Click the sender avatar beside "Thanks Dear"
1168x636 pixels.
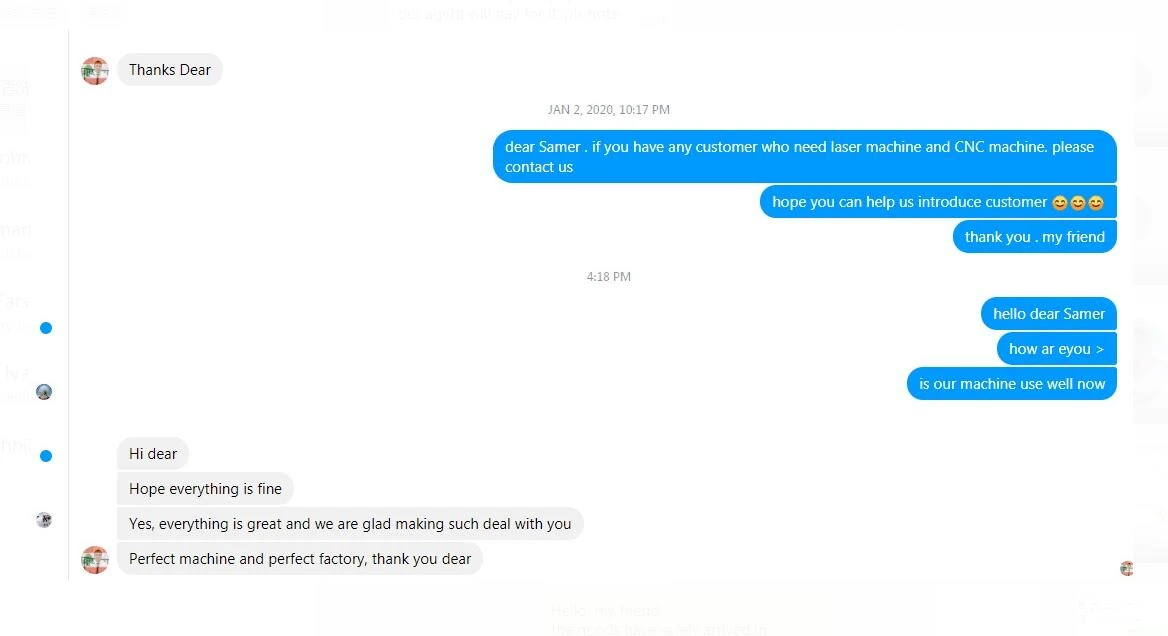point(95,71)
